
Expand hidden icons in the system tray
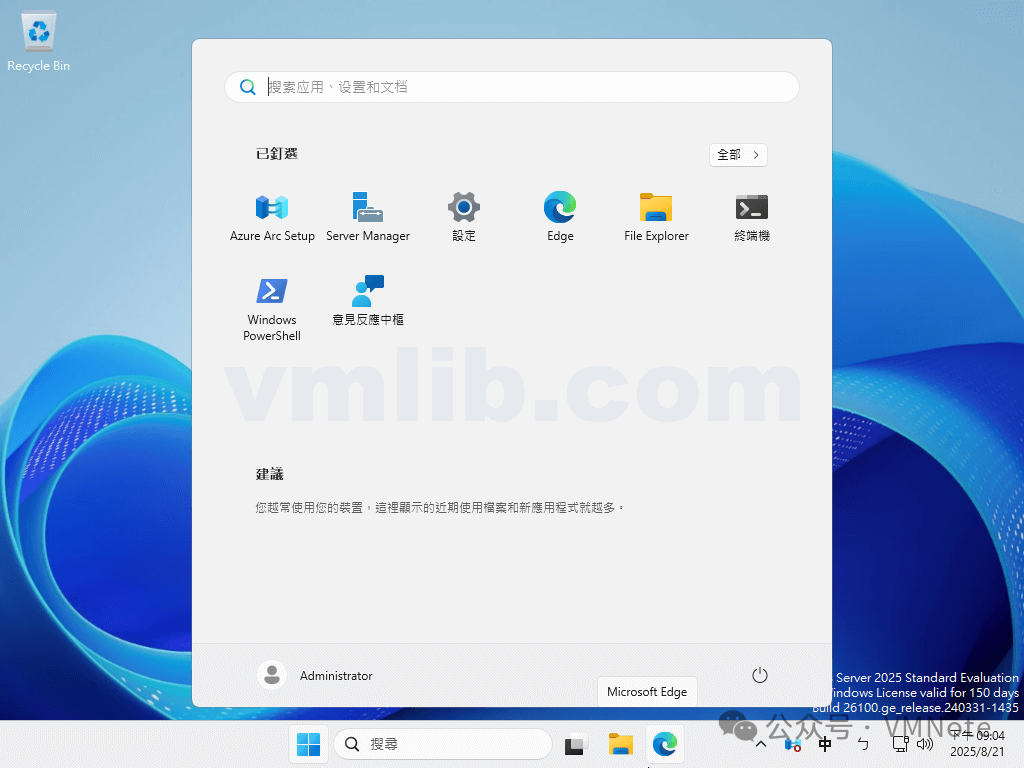(761, 744)
